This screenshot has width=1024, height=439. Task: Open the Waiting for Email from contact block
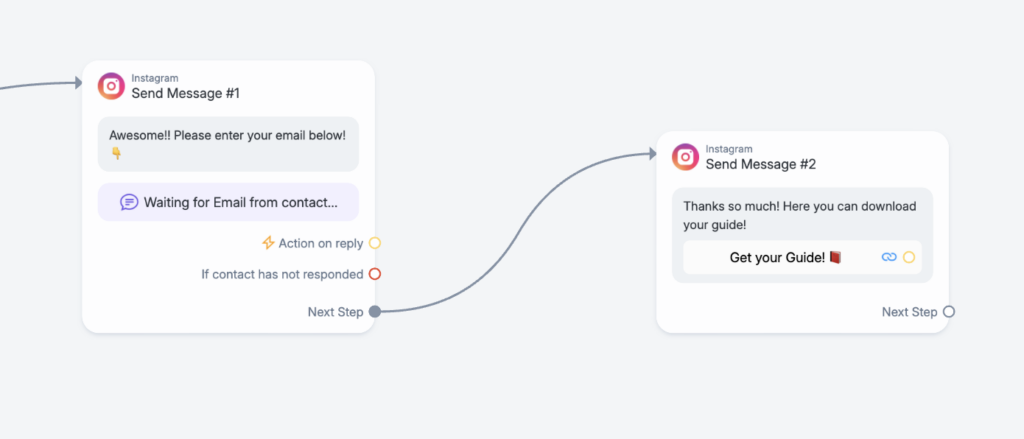pyautogui.click(x=229, y=202)
